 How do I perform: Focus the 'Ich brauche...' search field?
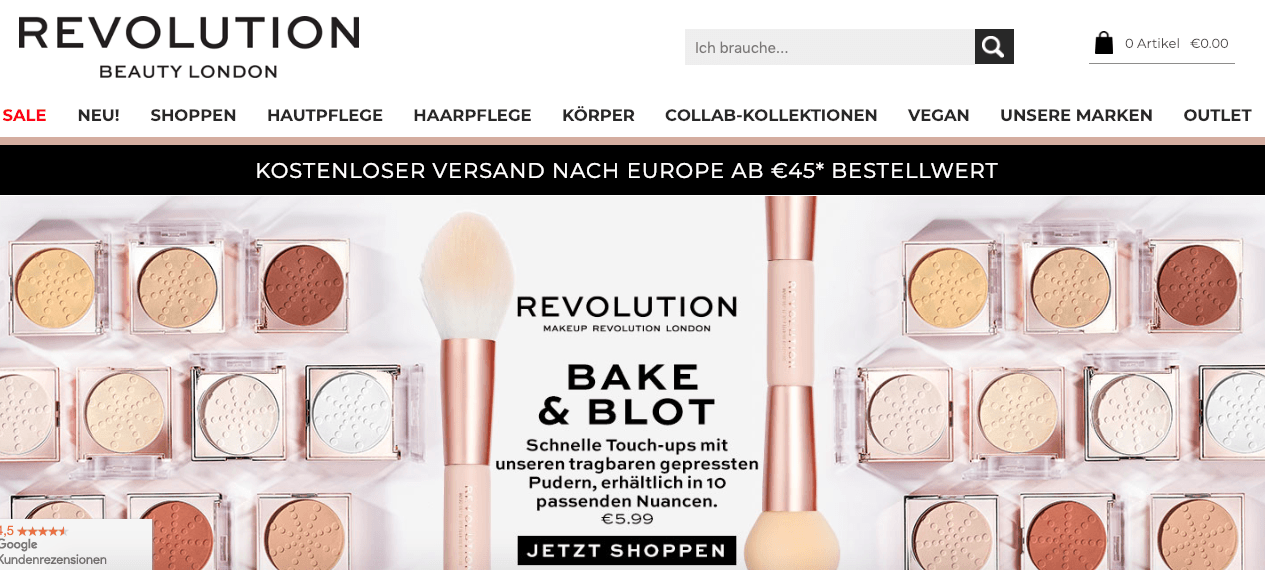point(830,47)
